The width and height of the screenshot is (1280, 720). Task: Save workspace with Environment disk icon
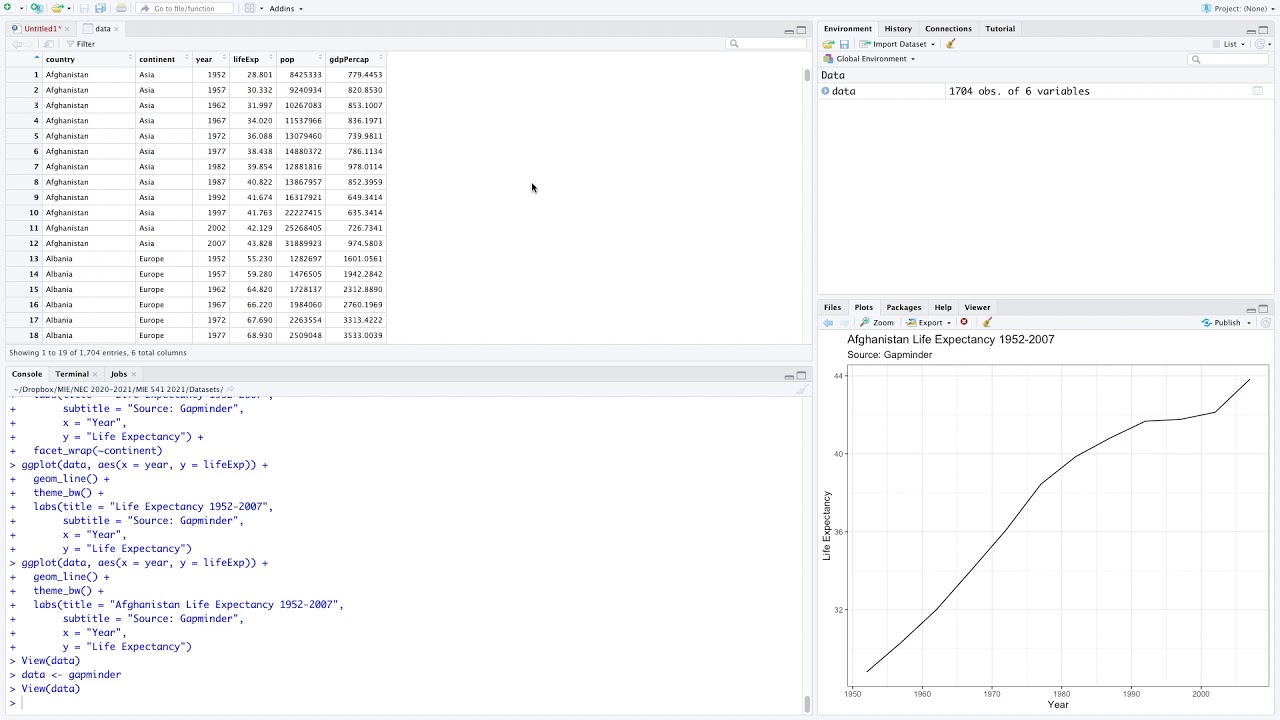click(844, 44)
